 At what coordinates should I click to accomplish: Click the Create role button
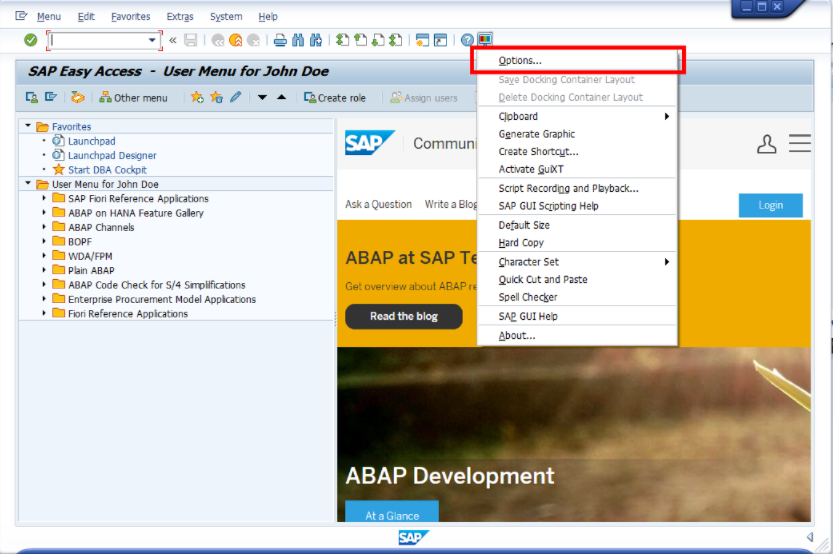[335, 98]
